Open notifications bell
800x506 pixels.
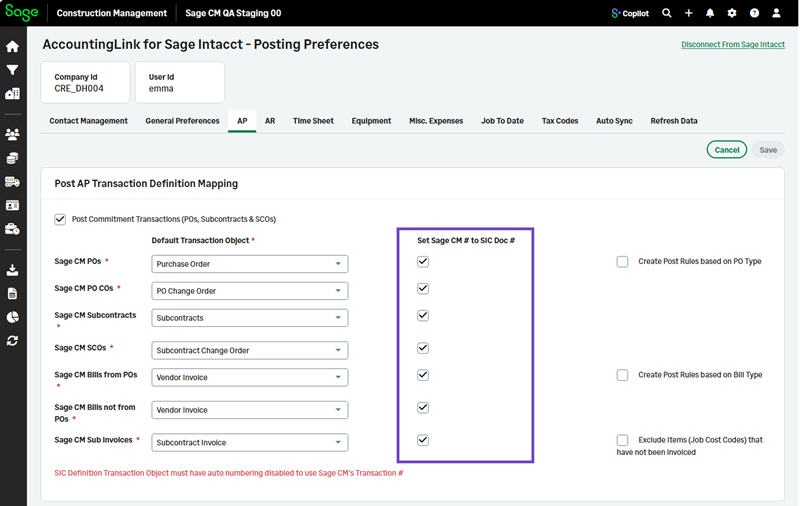pos(710,13)
